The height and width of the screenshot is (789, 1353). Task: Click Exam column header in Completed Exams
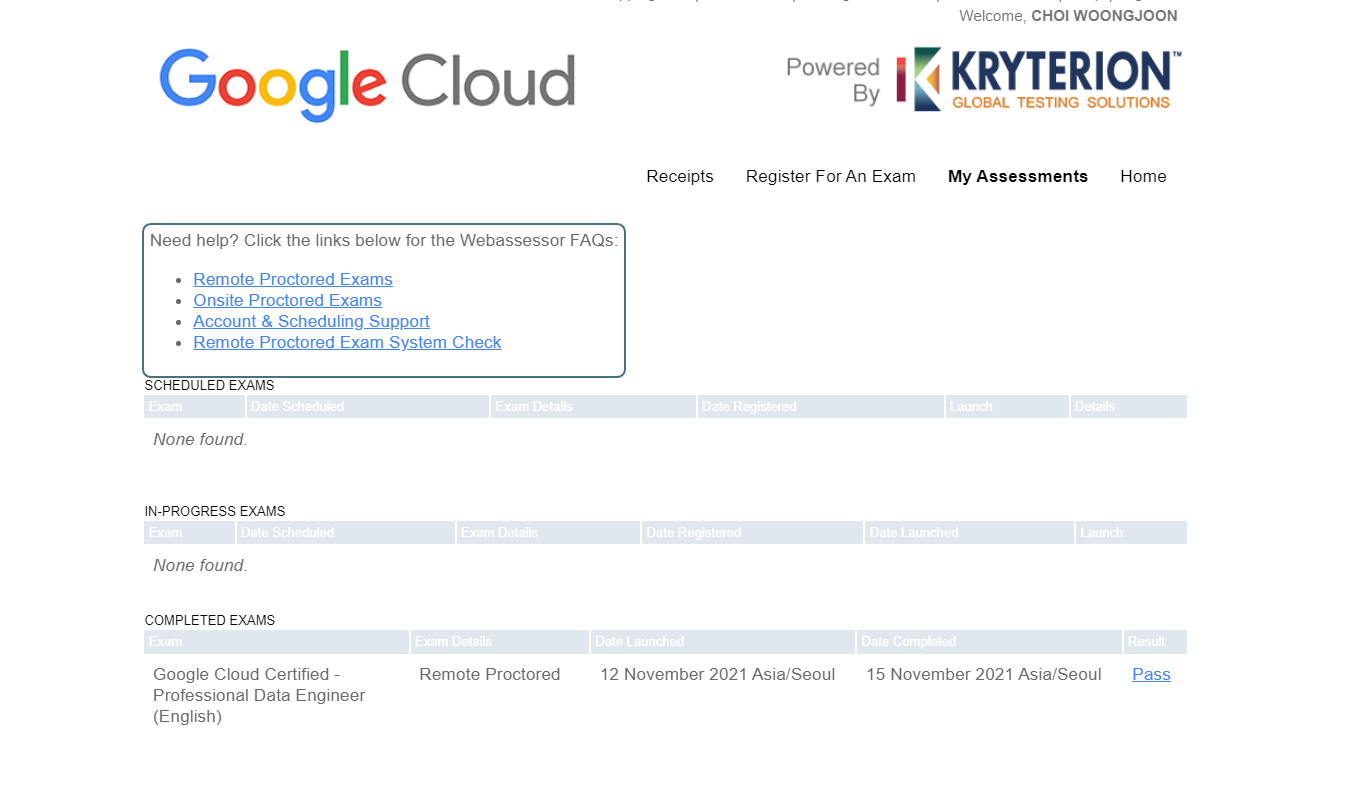click(277, 641)
